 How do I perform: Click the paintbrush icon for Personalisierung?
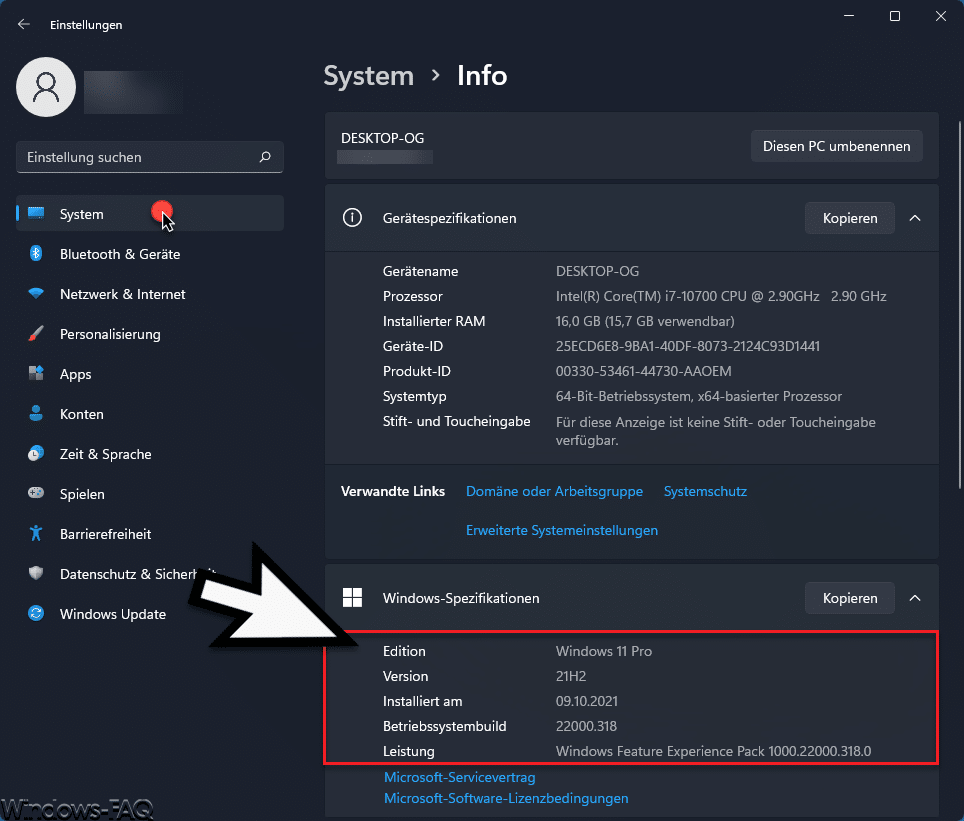[36, 333]
